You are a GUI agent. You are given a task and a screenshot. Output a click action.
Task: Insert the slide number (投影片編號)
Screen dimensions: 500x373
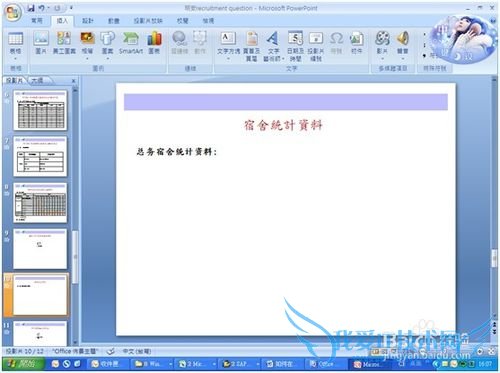pyautogui.click(x=316, y=46)
